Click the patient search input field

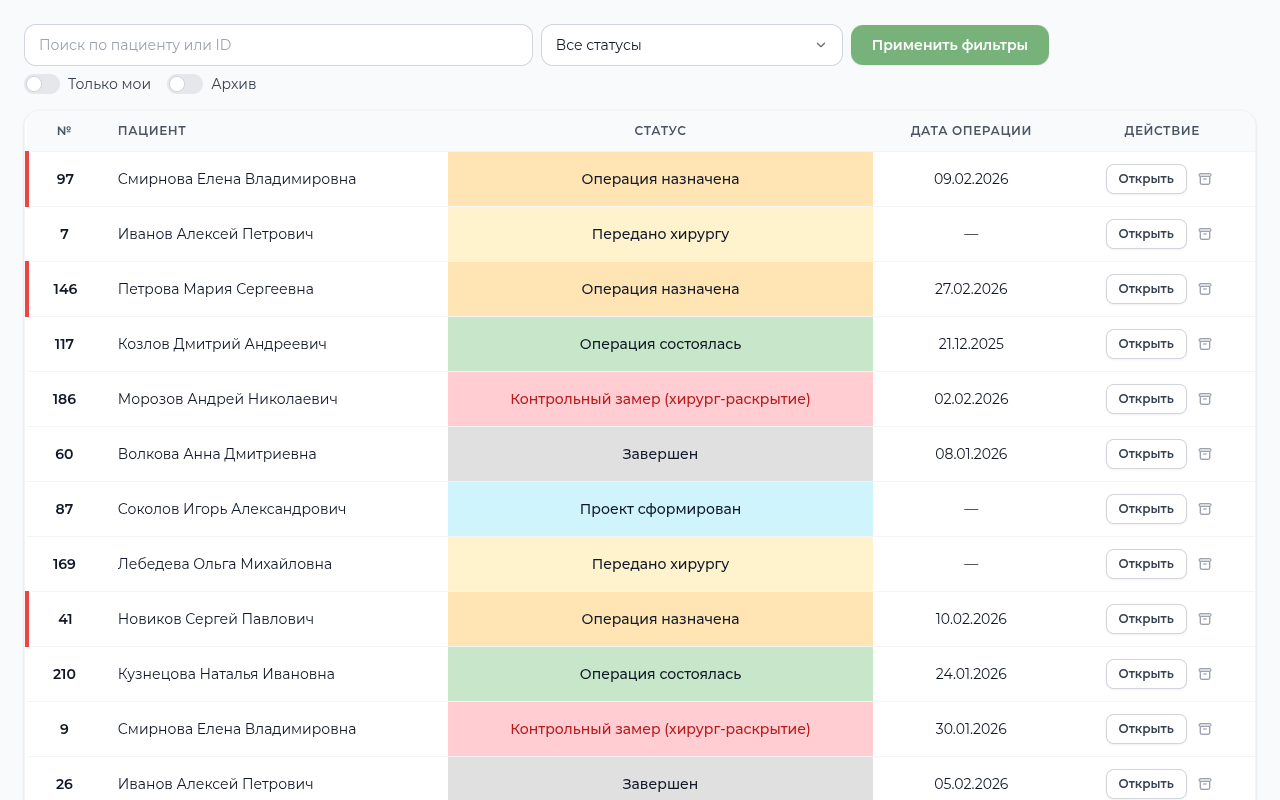pyautogui.click(x=278, y=45)
